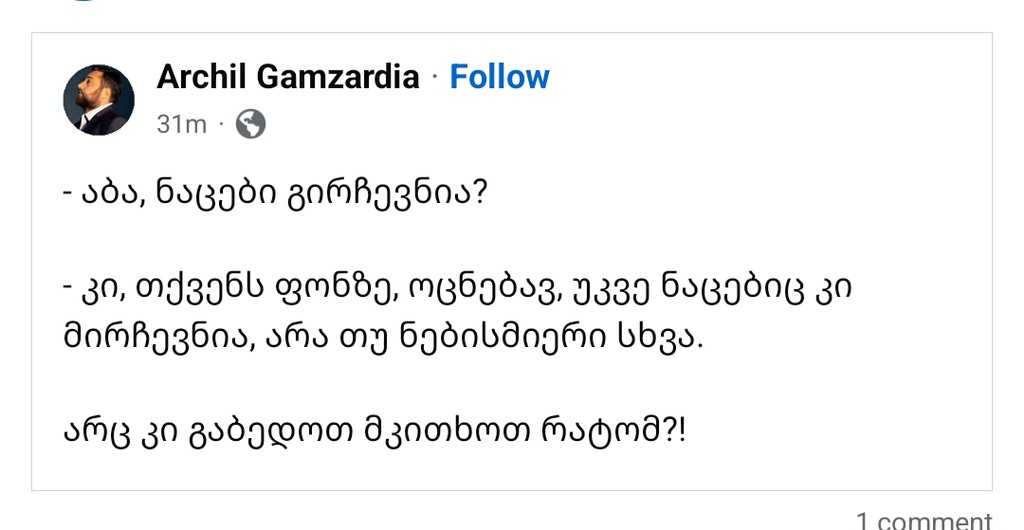Image resolution: width=1024 pixels, height=530 pixels.
Task: Click the word 'აბა' opening the post
Action: coord(103,190)
